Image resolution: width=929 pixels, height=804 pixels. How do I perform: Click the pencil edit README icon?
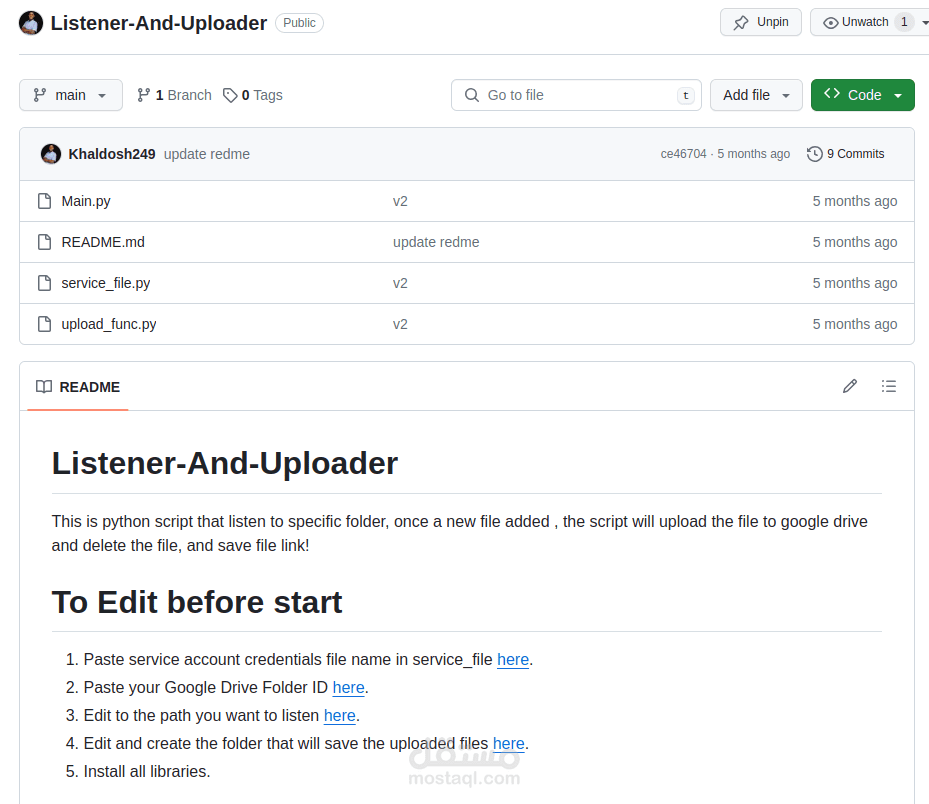point(850,386)
